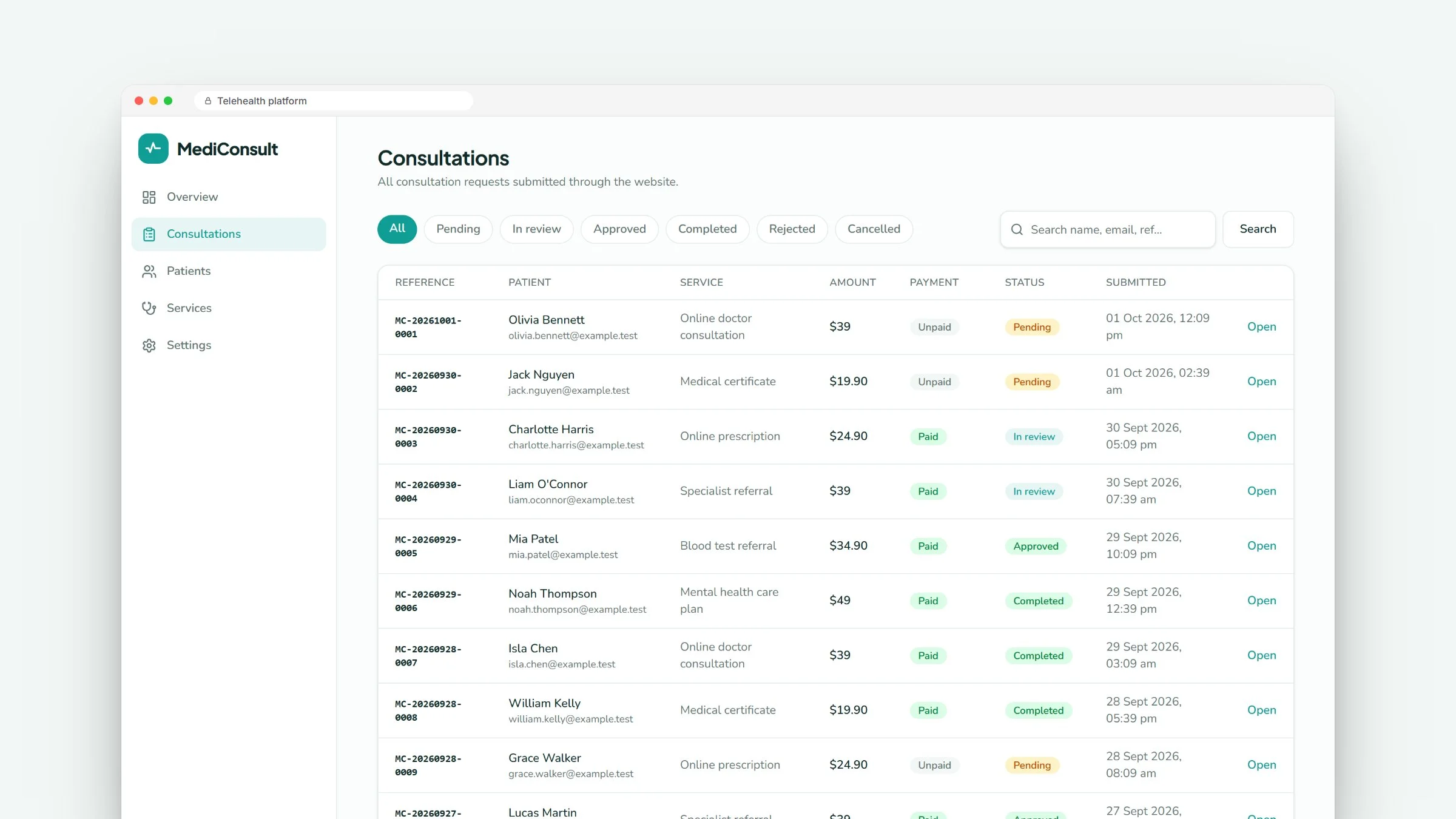Open Jack Nguyen's consultation

pyautogui.click(x=1261, y=382)
